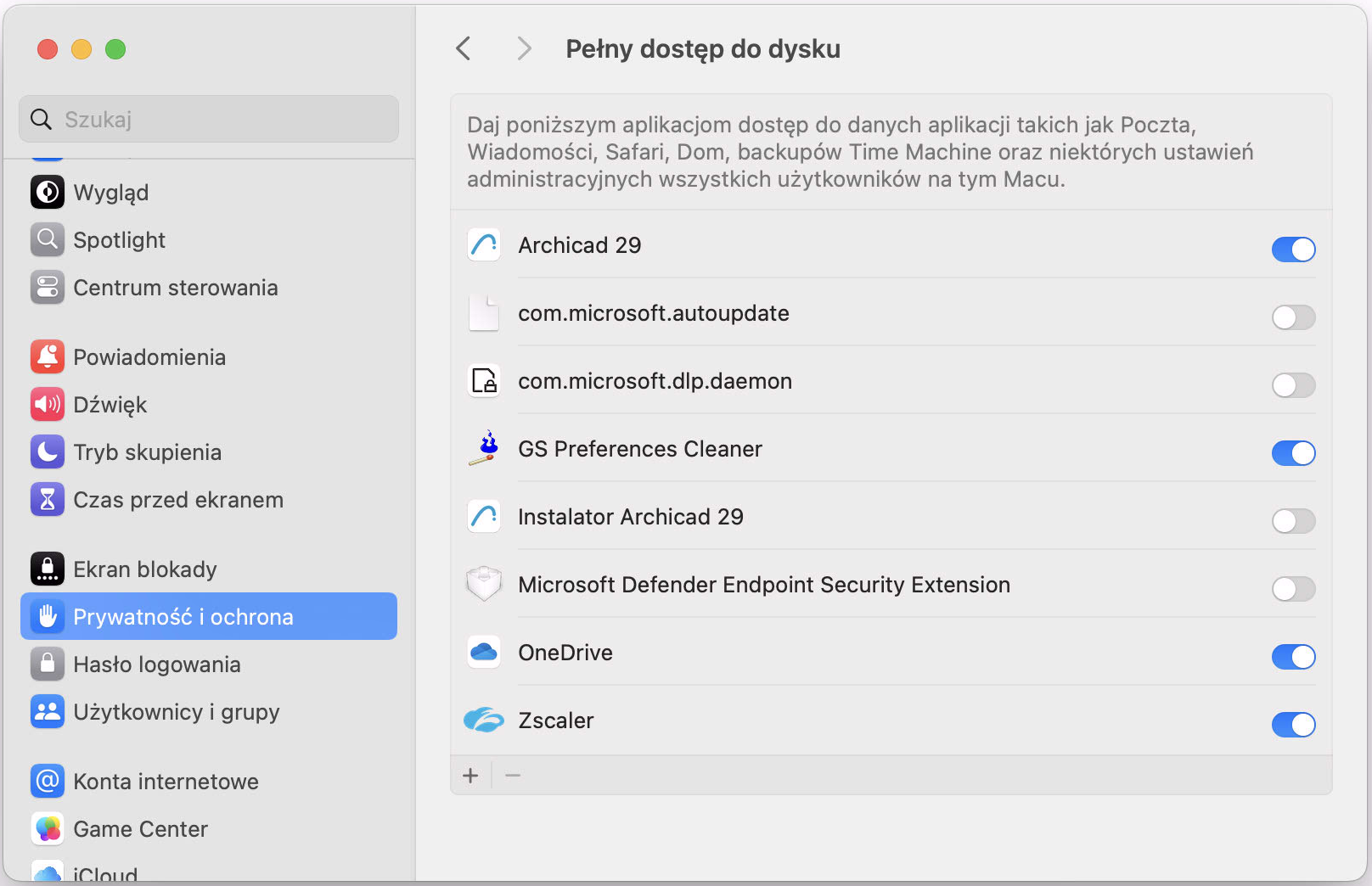Click the Dźwięk speaker icon
Screen dimensions: 1372x886
tap(48, 404)
